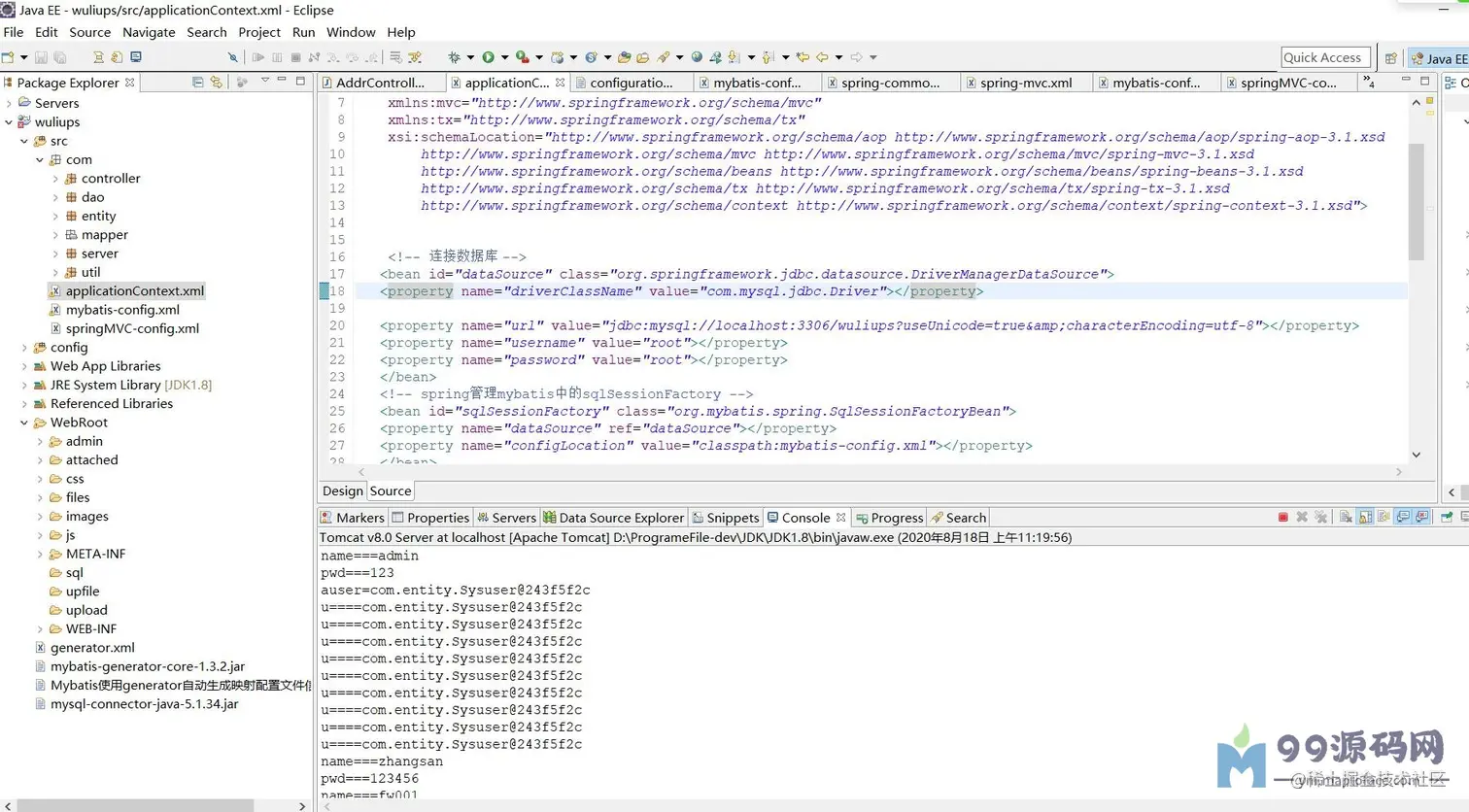Click the Last Edit Location arrow icon
The image size is (1469, 812).
tap(803, 57)
